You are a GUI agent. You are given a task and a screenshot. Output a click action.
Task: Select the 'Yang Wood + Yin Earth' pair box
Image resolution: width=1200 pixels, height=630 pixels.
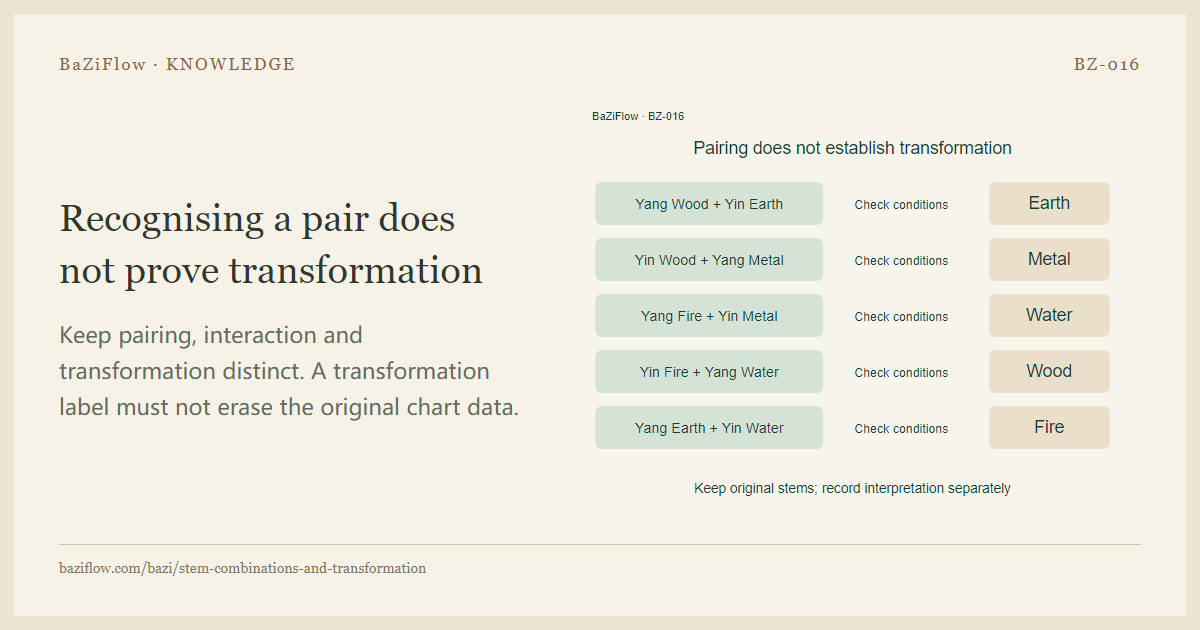[x=709, y=204]
